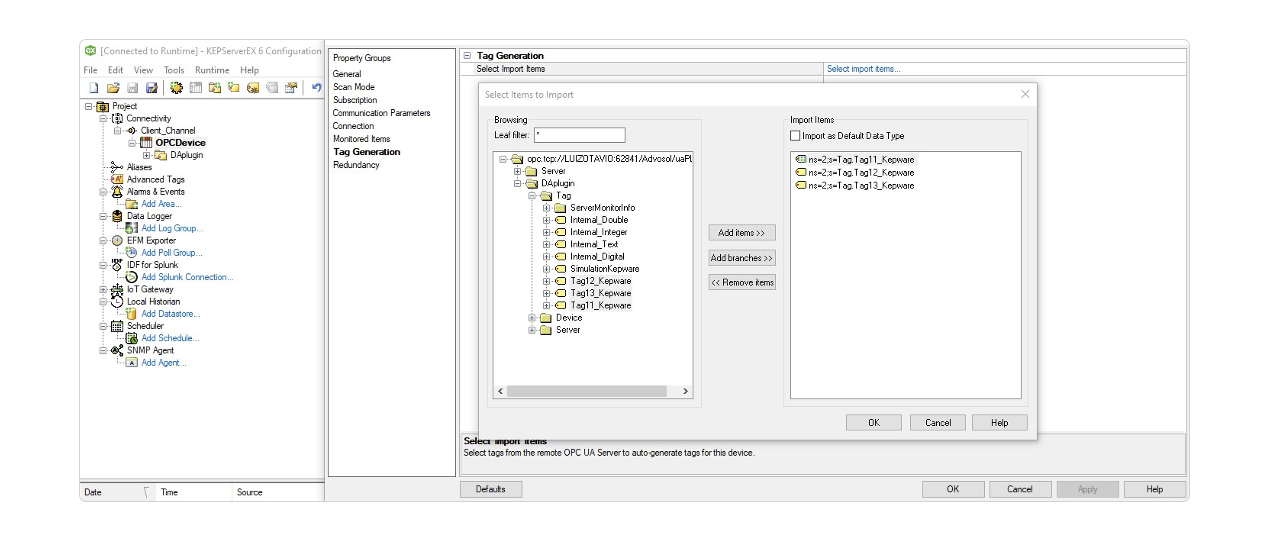Enable Import as Default Data Type checkbox
The height and width of the screenshot is (541, 1269).
[x=795, y=136]
